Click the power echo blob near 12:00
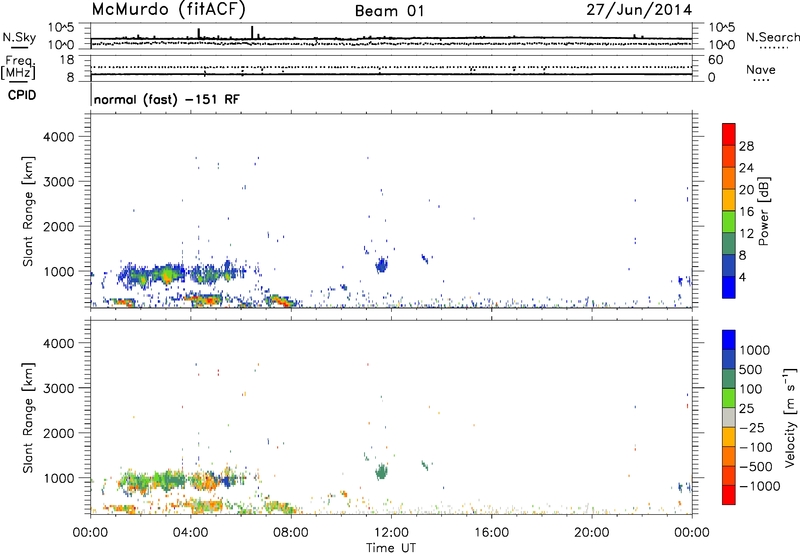The image size is (800, 554). (381, 265)
